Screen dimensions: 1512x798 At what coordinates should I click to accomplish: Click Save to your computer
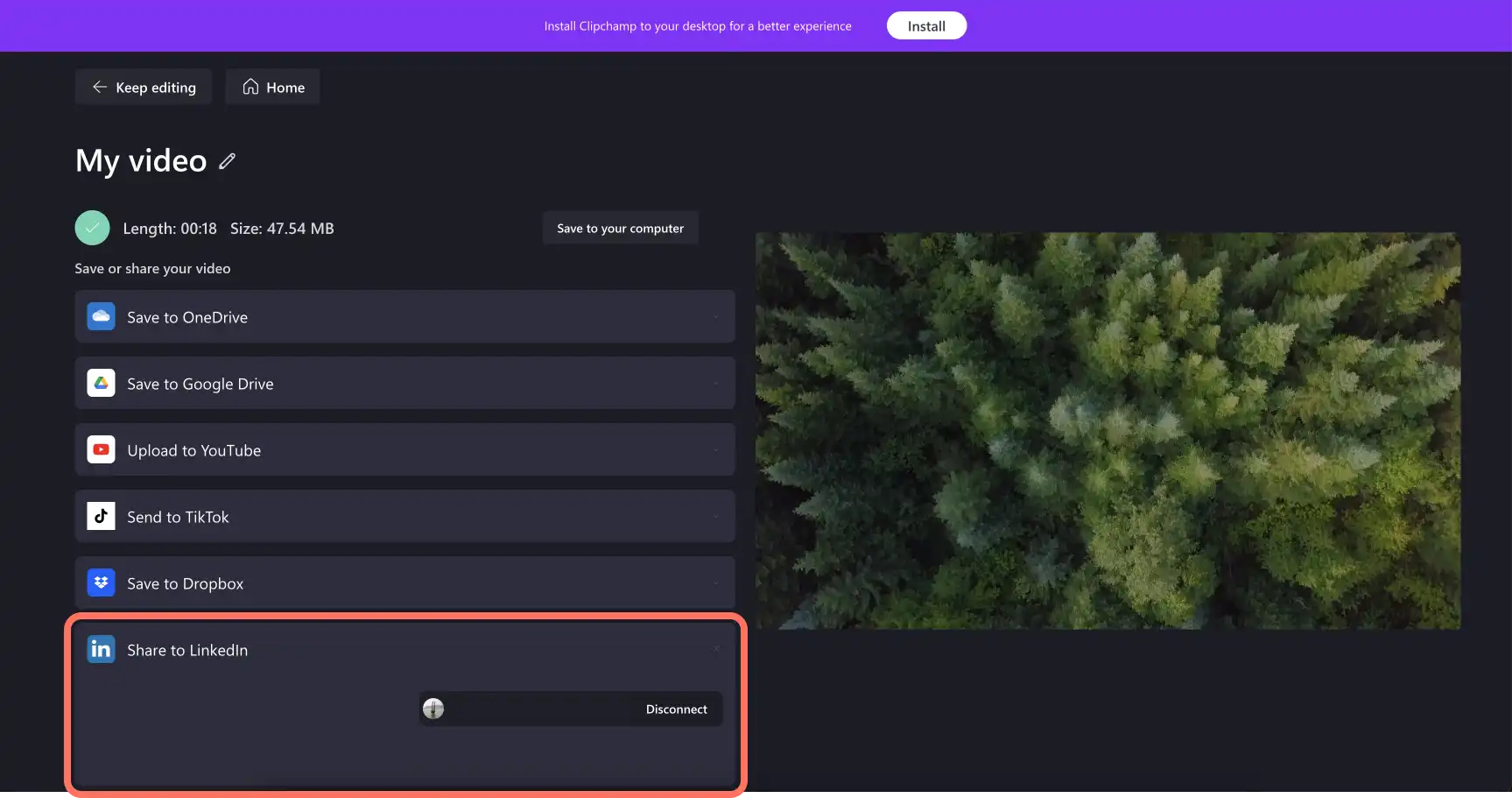620,228
